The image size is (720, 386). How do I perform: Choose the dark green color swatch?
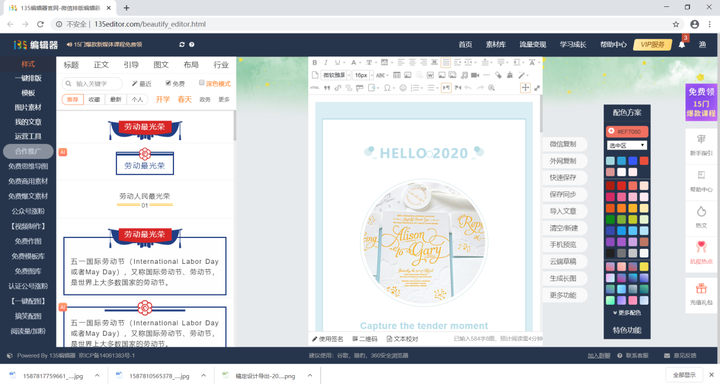pos(610,219)
